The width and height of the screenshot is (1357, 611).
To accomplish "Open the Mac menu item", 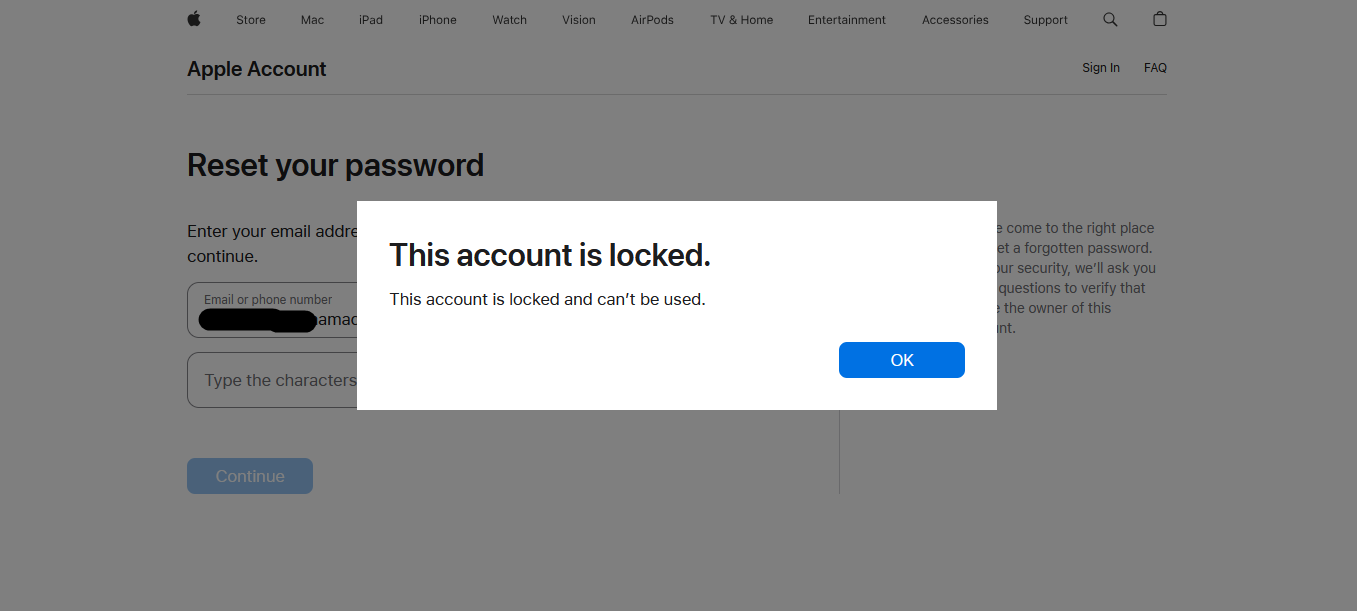I will (312, 20).
